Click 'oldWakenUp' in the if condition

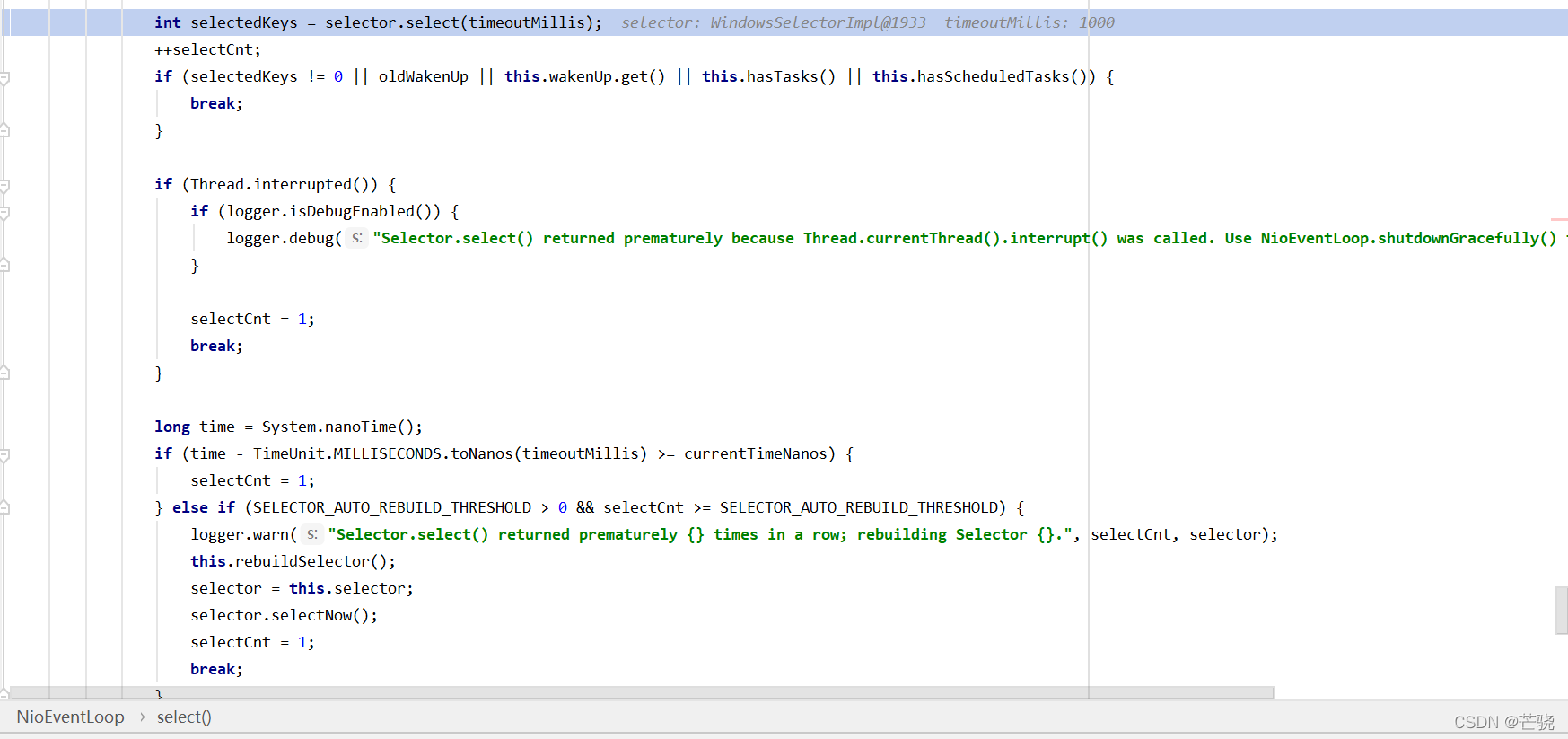coord(423,76)
